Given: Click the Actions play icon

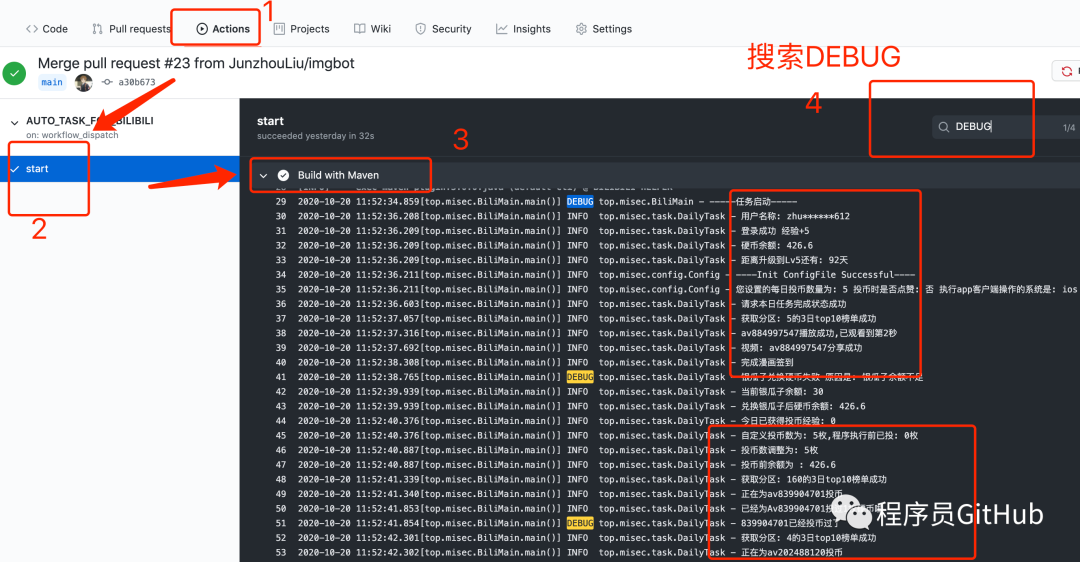Looking at the screenshot, I should coord(202,29).
